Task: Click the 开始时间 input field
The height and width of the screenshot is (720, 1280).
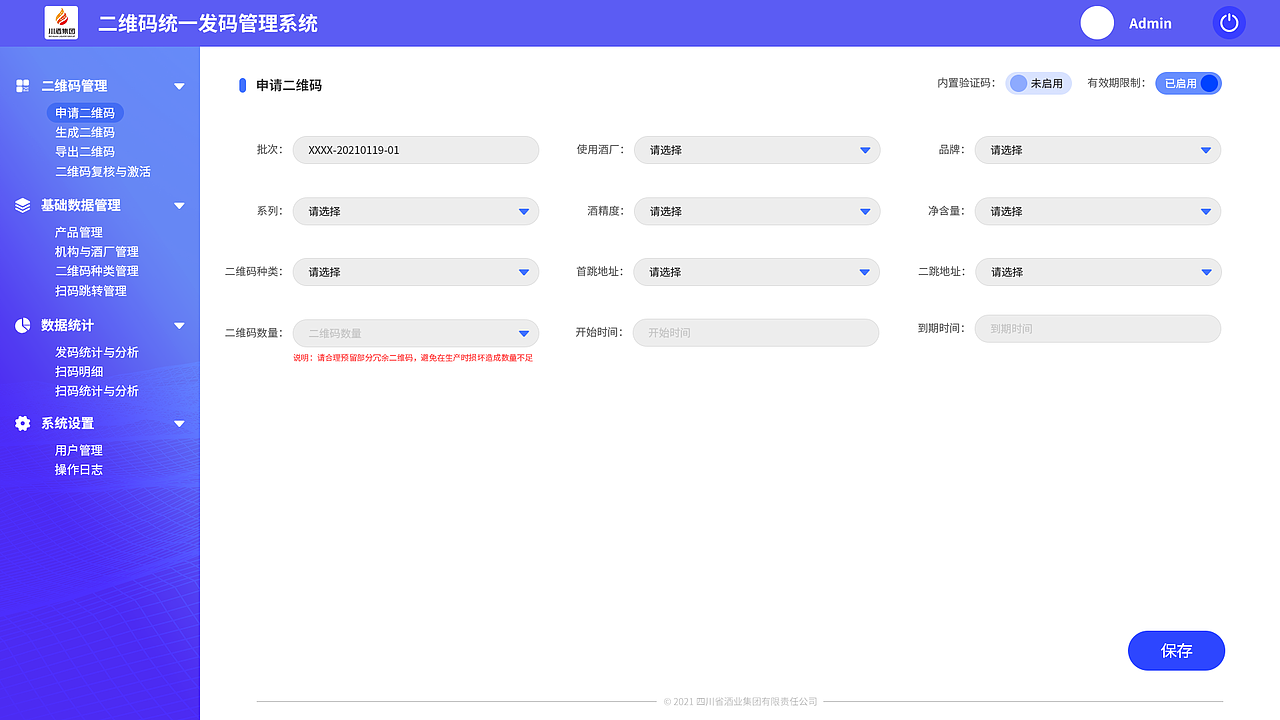Action: pos(756,332)
